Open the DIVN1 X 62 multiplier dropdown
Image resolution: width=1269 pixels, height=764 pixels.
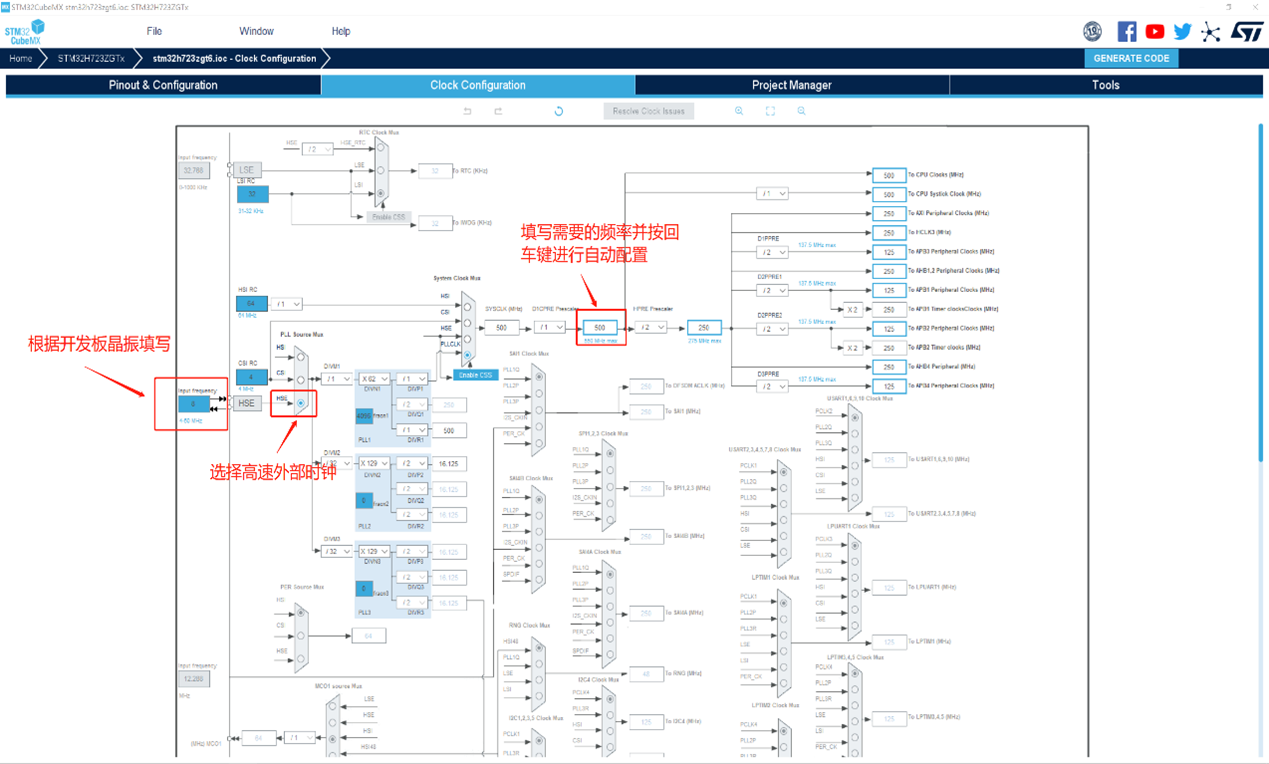click(x=375, y=379)
